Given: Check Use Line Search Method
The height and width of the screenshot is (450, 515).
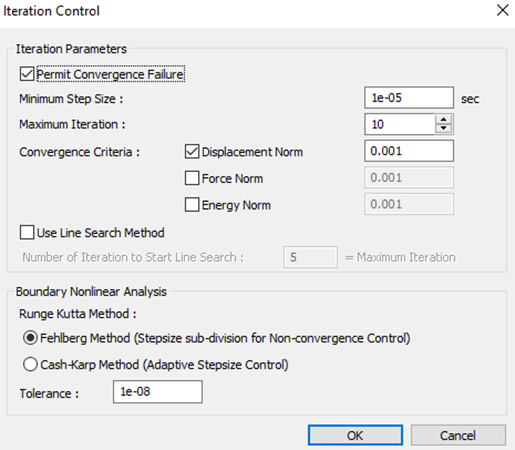Looking at the screenshot, I should [x=27, y=232].
